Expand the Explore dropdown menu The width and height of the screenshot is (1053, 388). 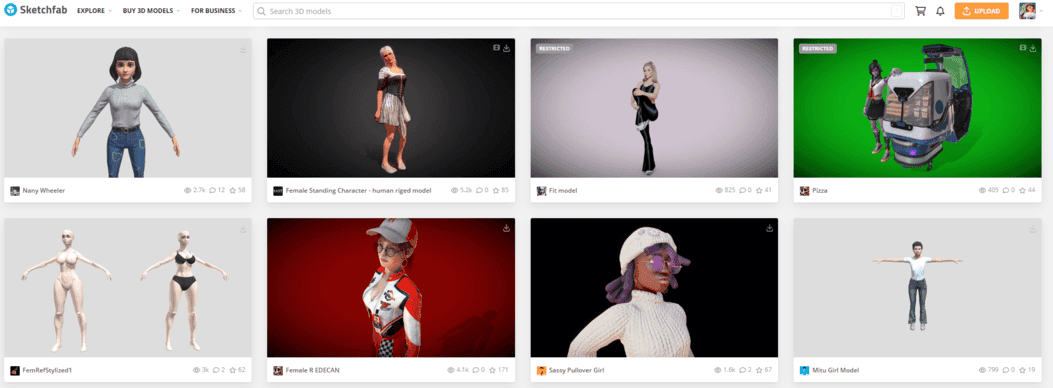pos(94,11)
